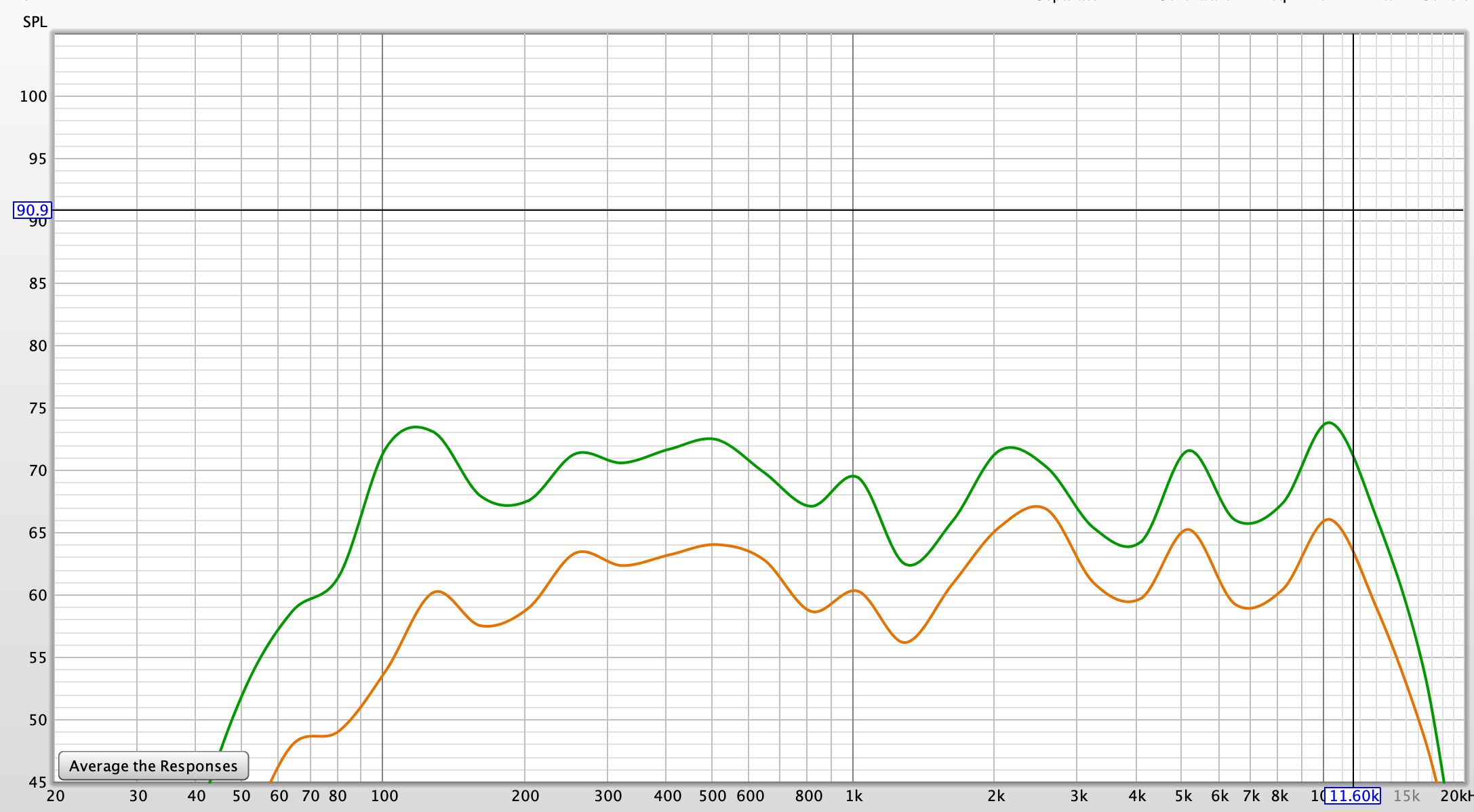
Task: Click the 45 dB SPL axis label
Action: click(x=37, y=782)
